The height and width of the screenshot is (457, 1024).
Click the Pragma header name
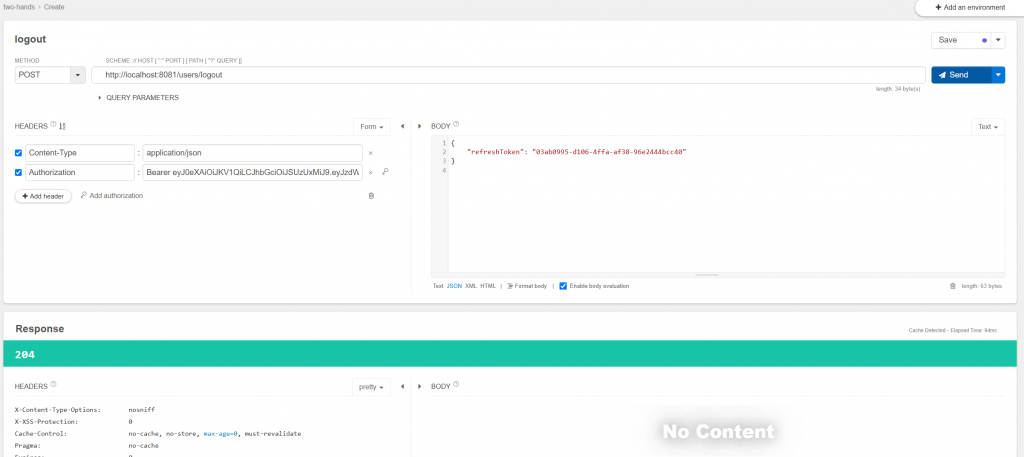point(26,445)
